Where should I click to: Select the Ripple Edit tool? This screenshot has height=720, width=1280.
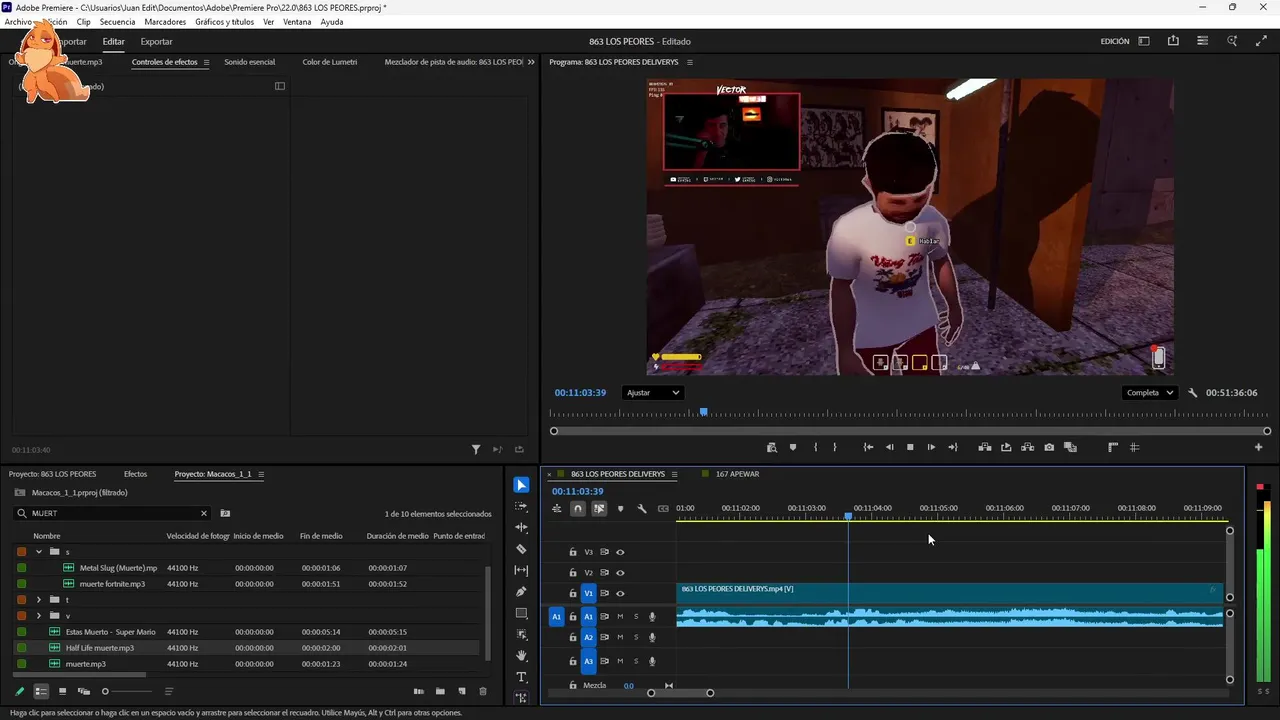(521, 527)
